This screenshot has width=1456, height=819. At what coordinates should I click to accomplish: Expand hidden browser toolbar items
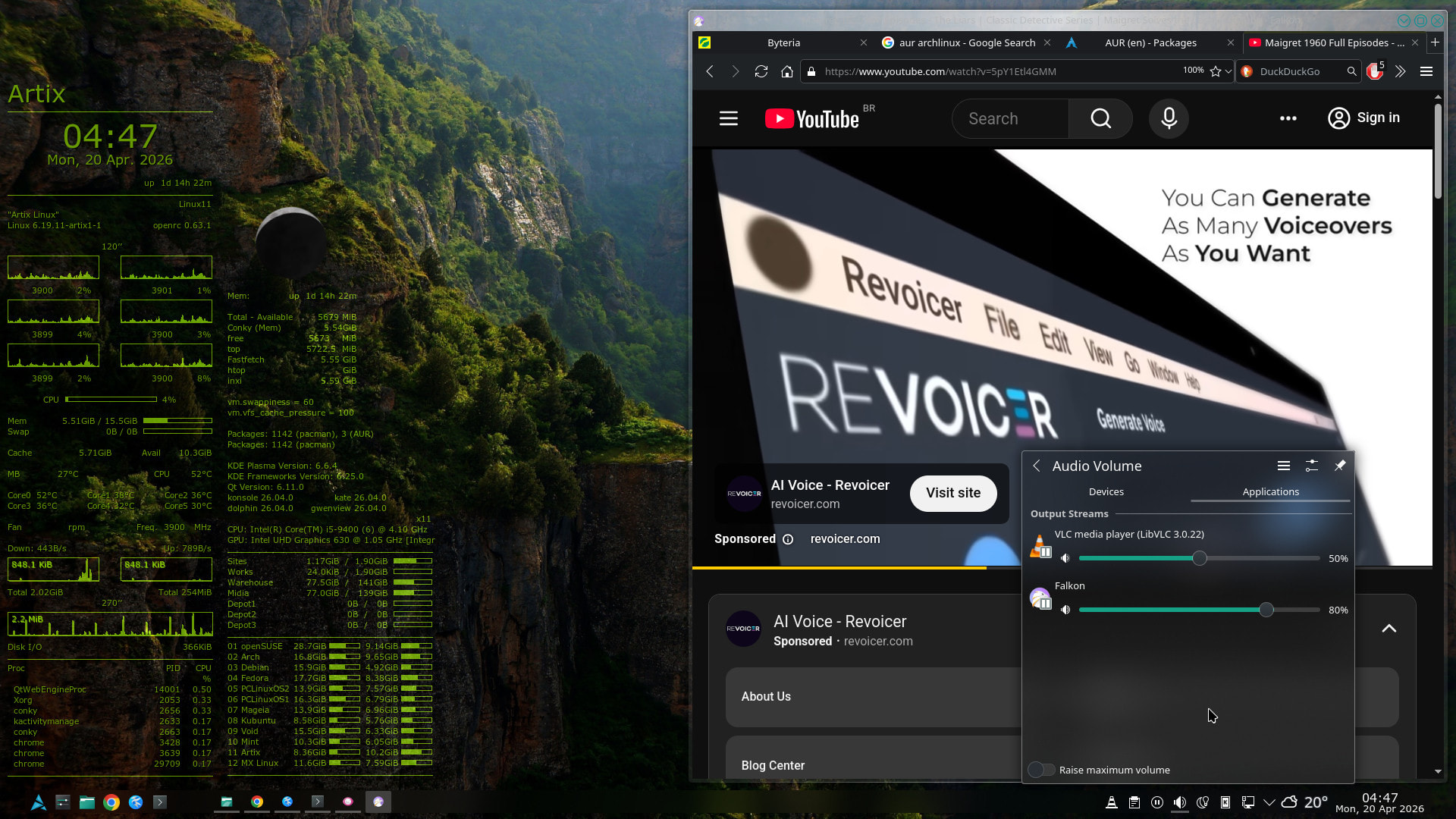[x=1401, y=71]
